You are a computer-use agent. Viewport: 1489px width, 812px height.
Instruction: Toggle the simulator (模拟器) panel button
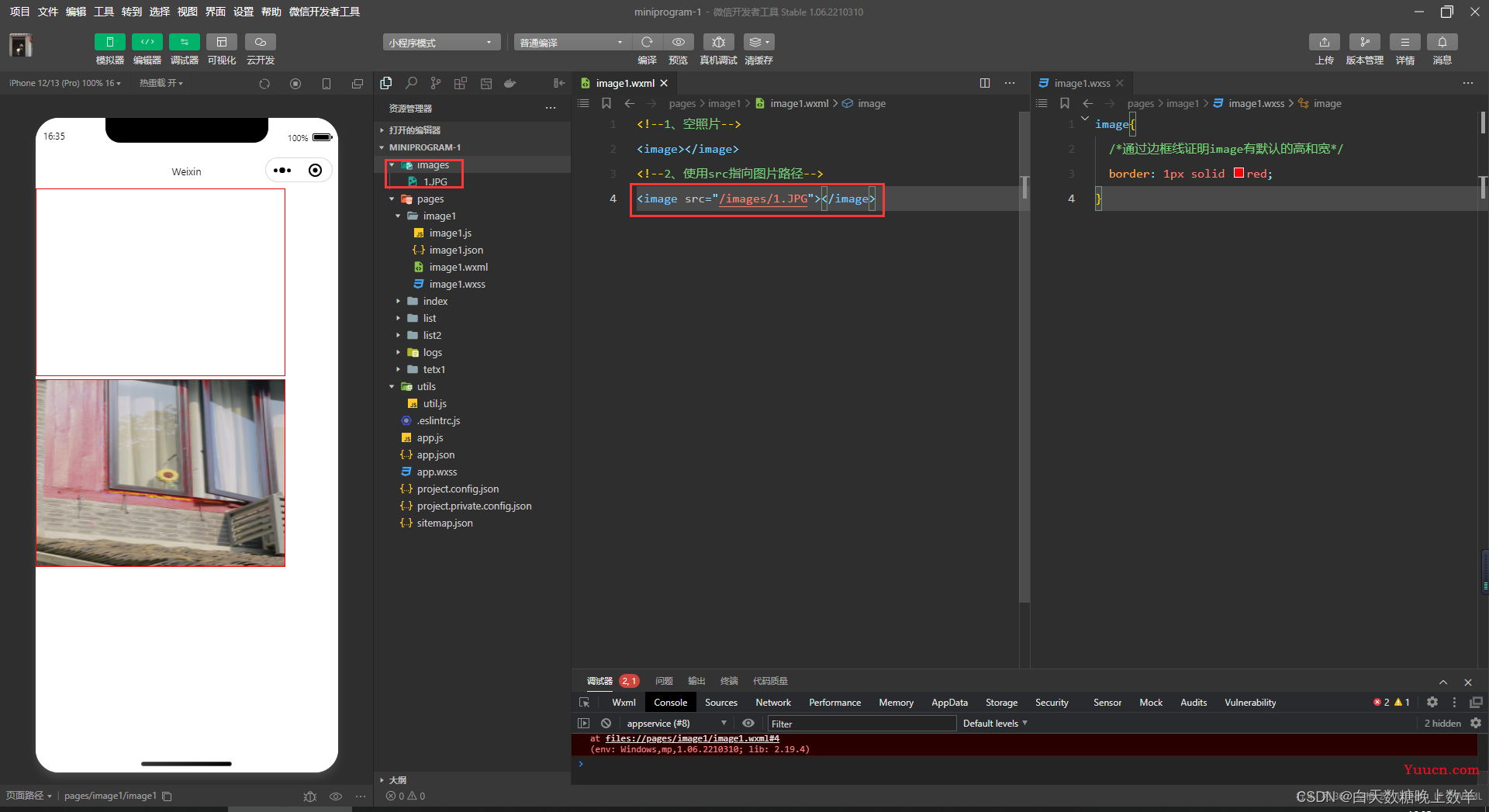(x=109, y=42)
